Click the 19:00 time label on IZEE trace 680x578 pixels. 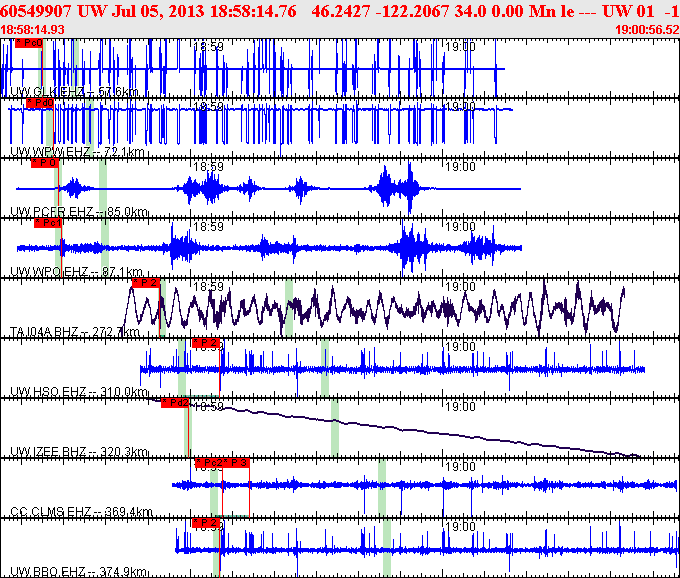[x=461, y=406]
